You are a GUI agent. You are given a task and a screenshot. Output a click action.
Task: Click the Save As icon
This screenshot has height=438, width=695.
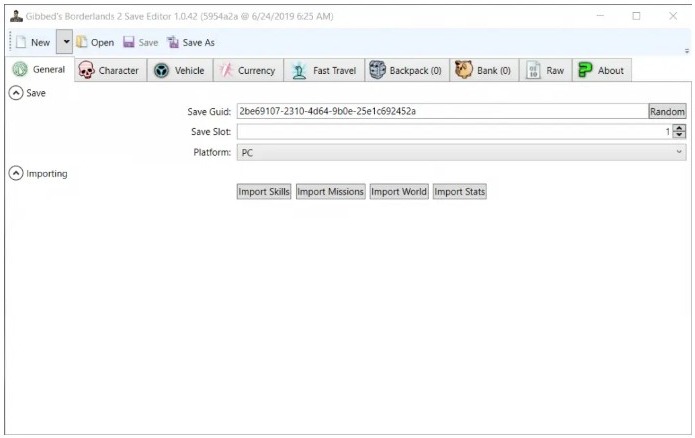[173, 43]
